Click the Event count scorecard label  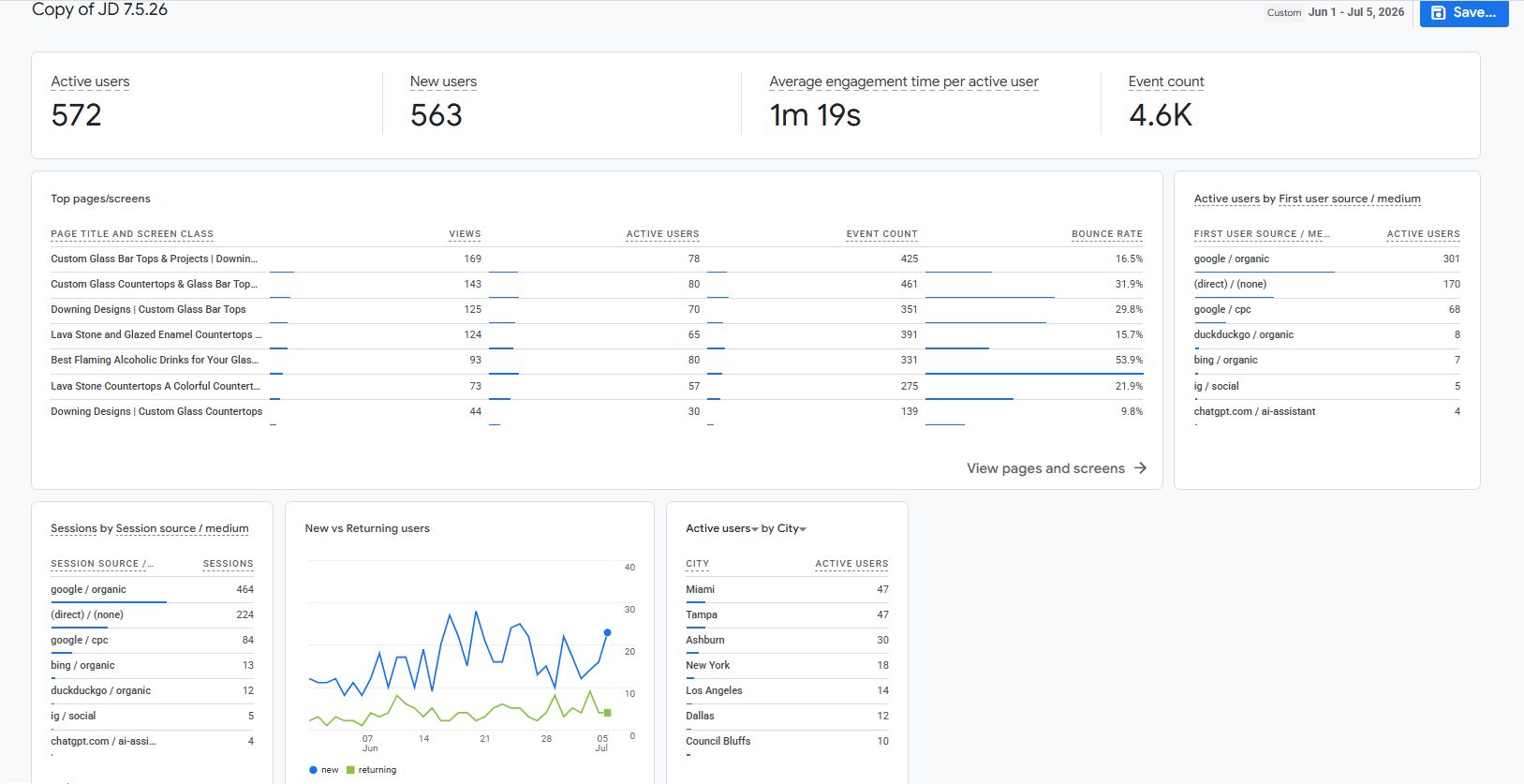click(x=1166, y=81)
